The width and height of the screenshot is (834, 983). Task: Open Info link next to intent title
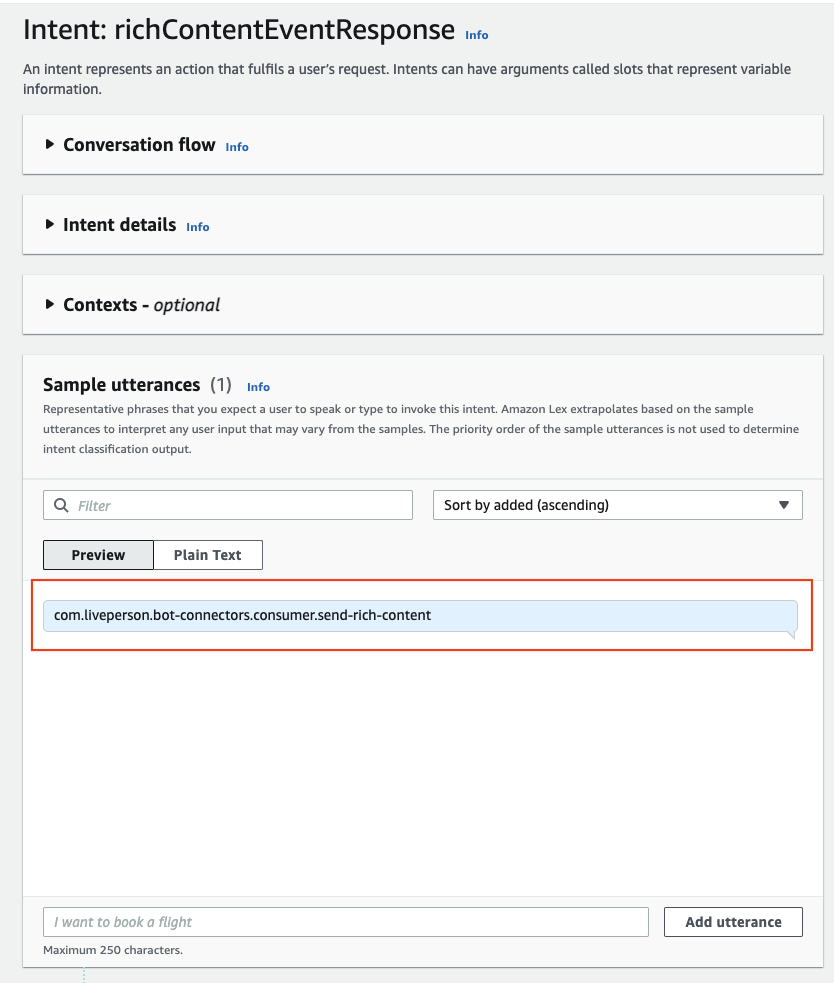pyautogui.click(x=477, y=35)
